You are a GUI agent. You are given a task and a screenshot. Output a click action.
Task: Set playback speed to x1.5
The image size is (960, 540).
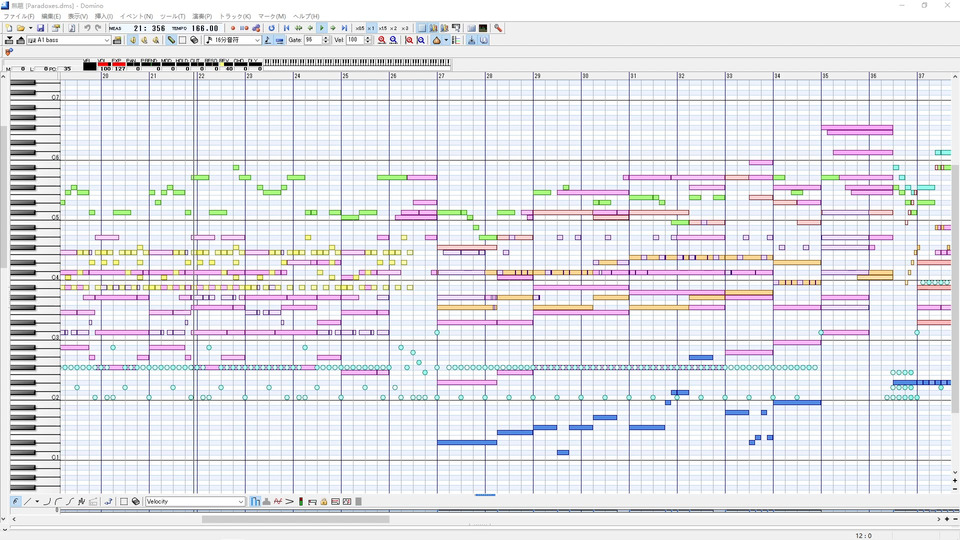(383, 28)
